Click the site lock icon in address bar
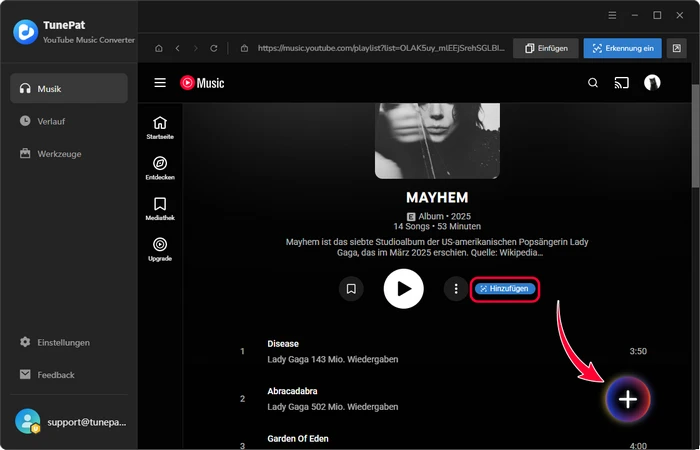700x450 pixels. coord(244,48)
